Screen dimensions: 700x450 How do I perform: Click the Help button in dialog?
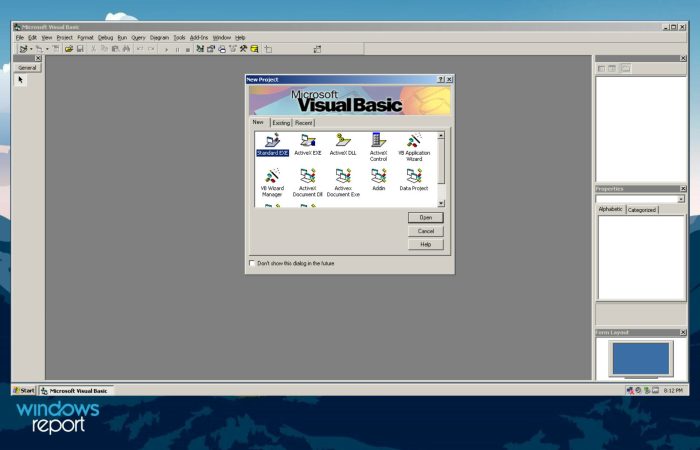[x=425, y=245]
